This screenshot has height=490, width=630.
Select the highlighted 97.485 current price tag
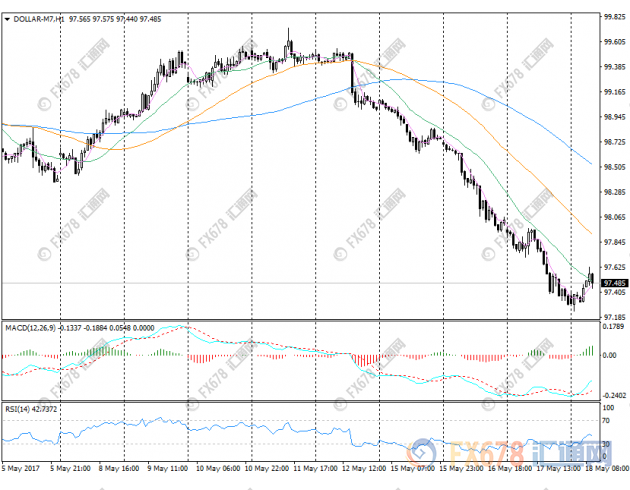[614, 283]
